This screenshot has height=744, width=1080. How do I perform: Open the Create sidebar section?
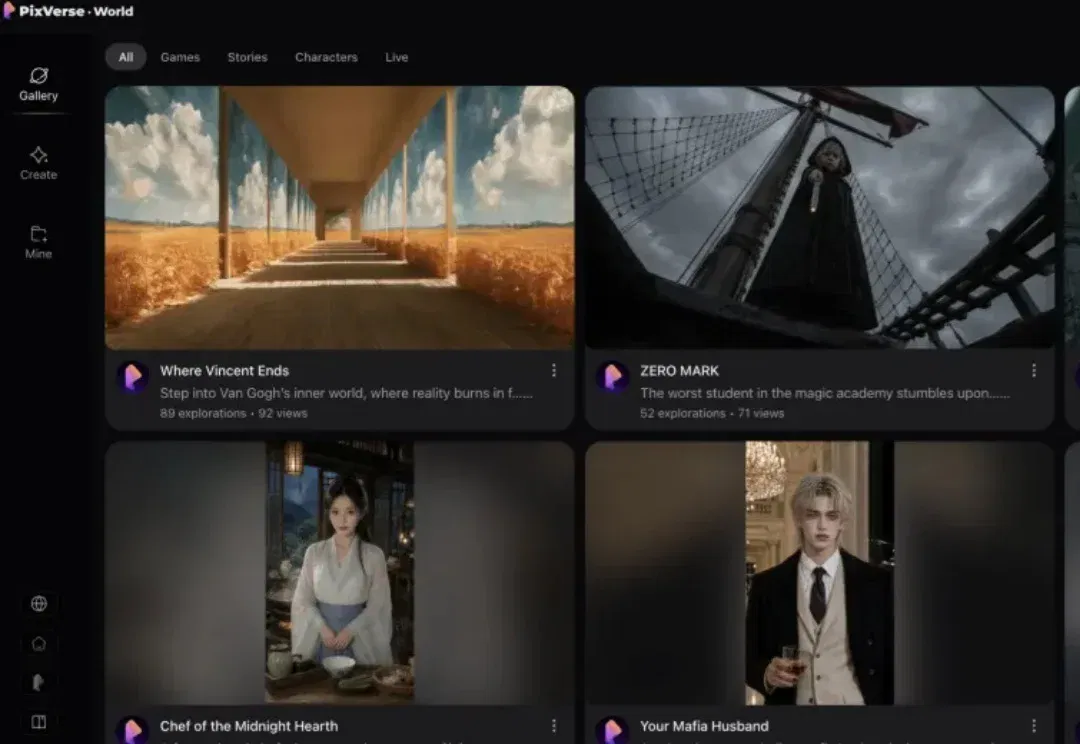pyautogui.click(x=39, y=164)
